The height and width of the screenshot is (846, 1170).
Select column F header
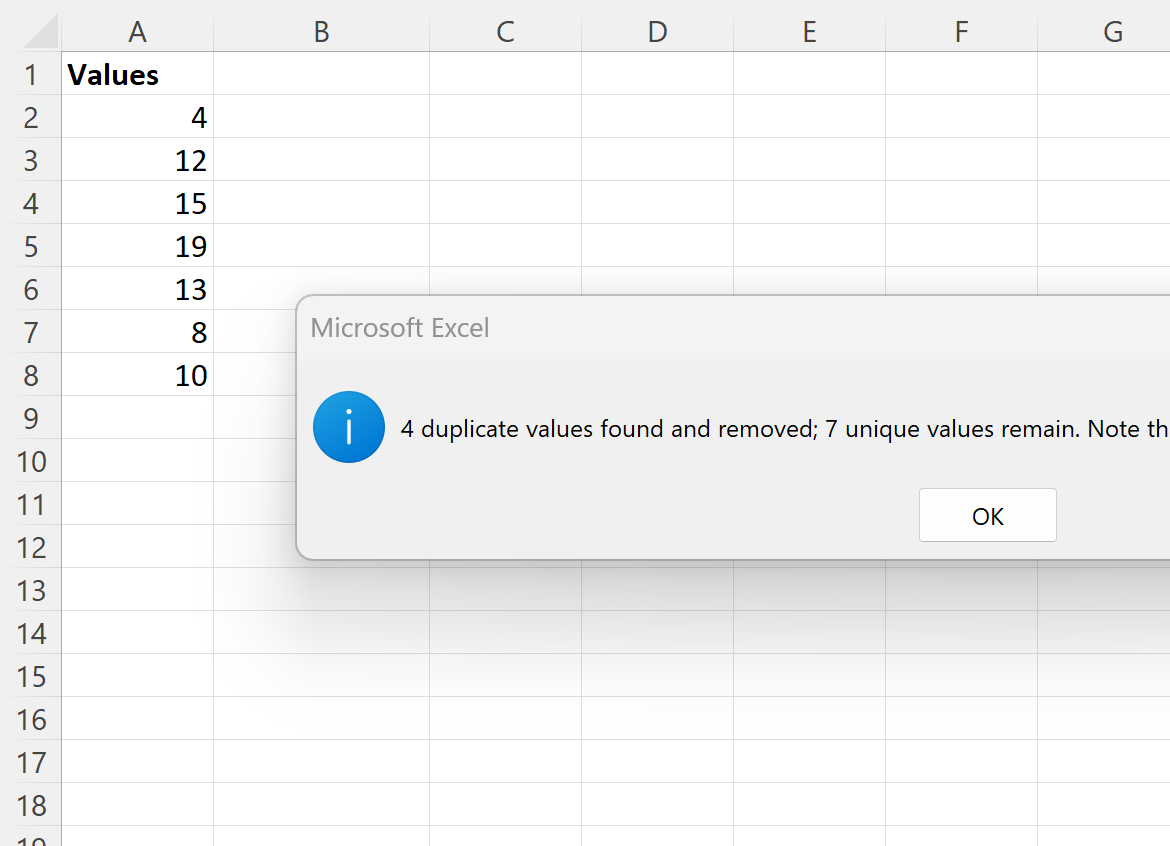[961, 31]
